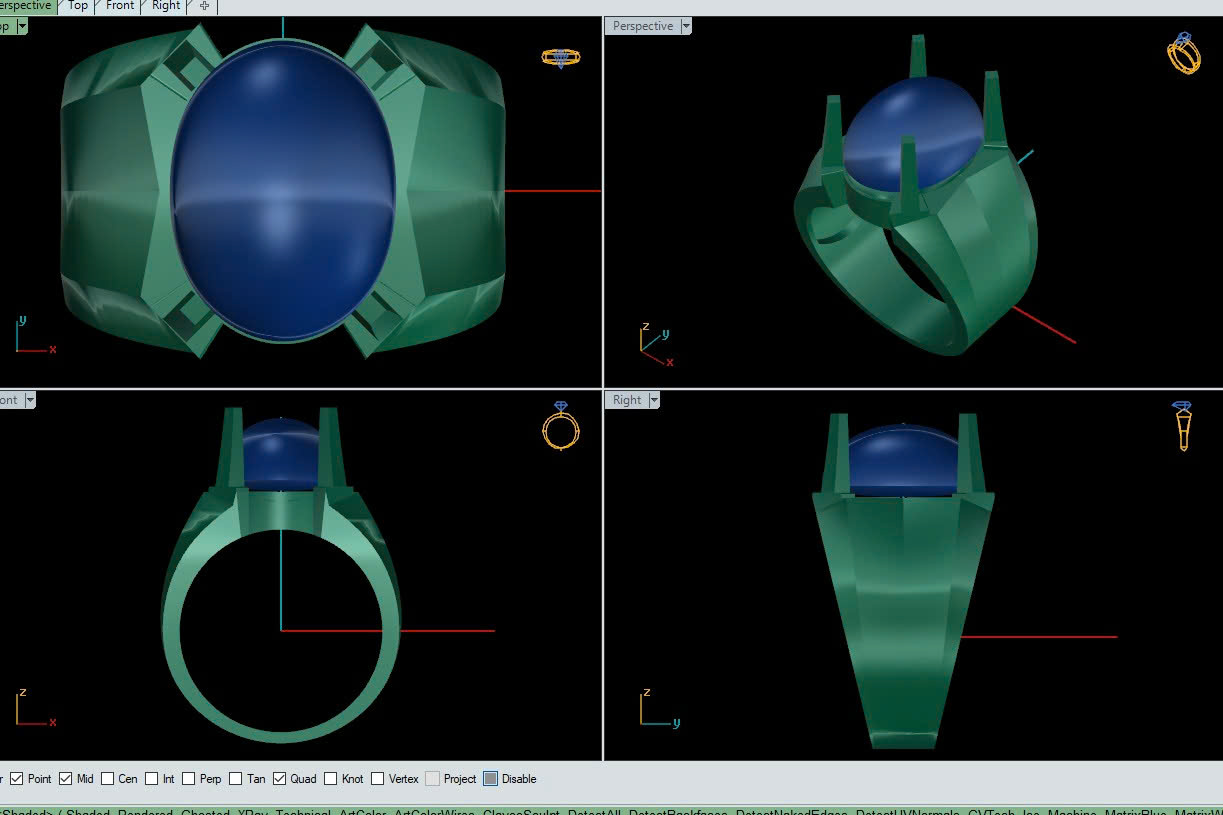This screenshot has height=815, width=1223.
Task: Click the front-view ring icon in Front viewport
Action: pos(560,426)
